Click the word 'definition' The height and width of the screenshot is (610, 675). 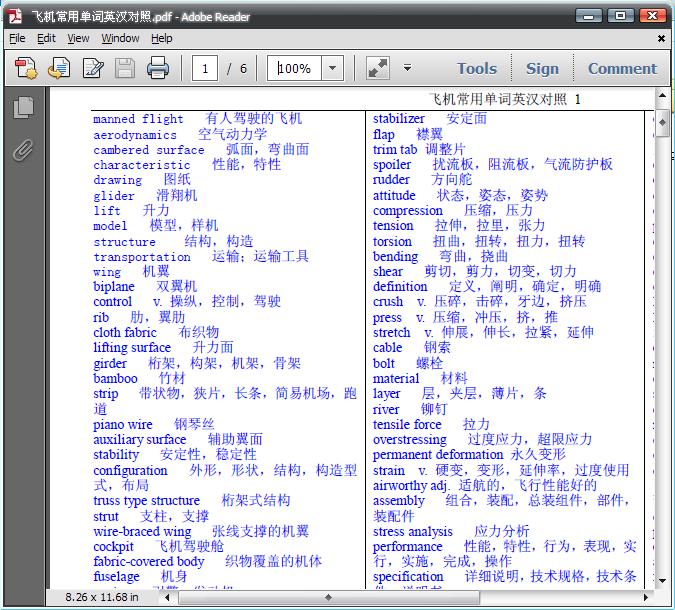(x=400, y=287)
